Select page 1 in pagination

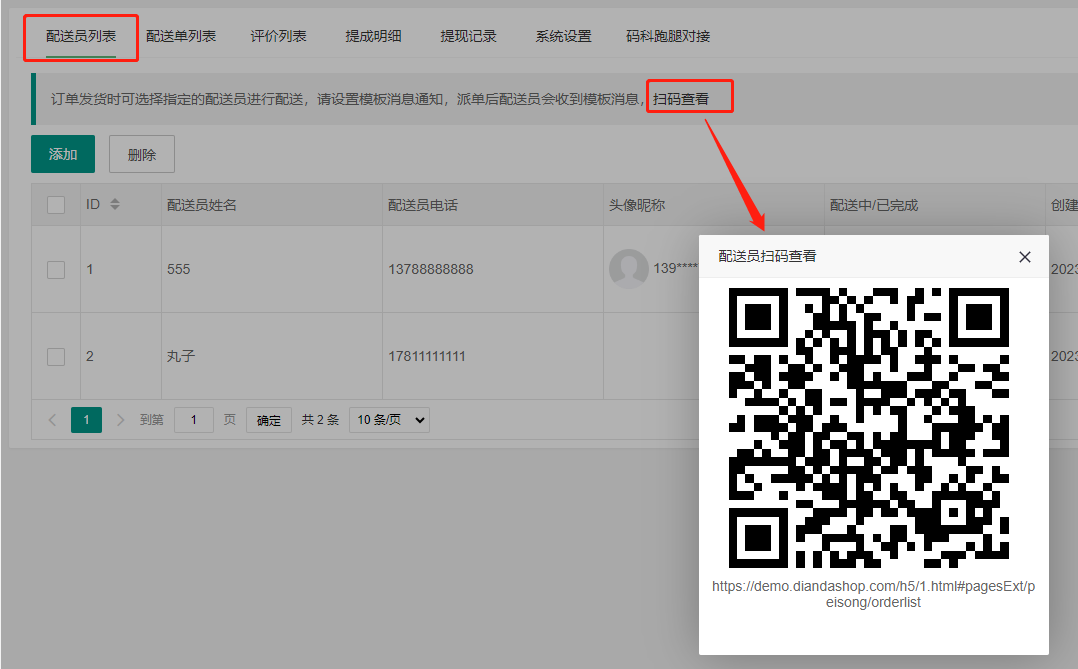click(x=86, y=419)
